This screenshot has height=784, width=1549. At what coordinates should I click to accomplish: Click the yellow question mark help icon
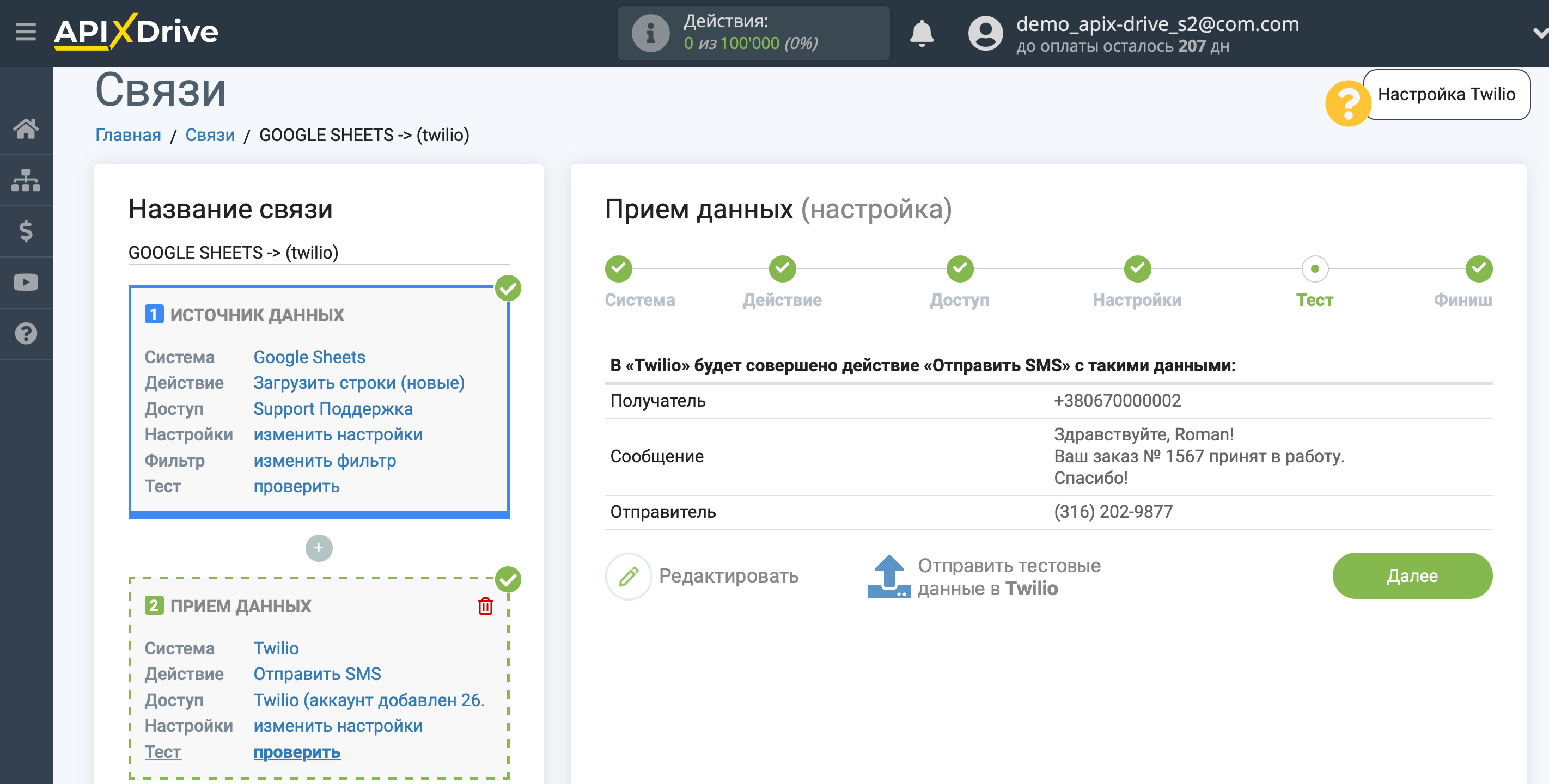pyautogui.click(x=1347, y=103)
